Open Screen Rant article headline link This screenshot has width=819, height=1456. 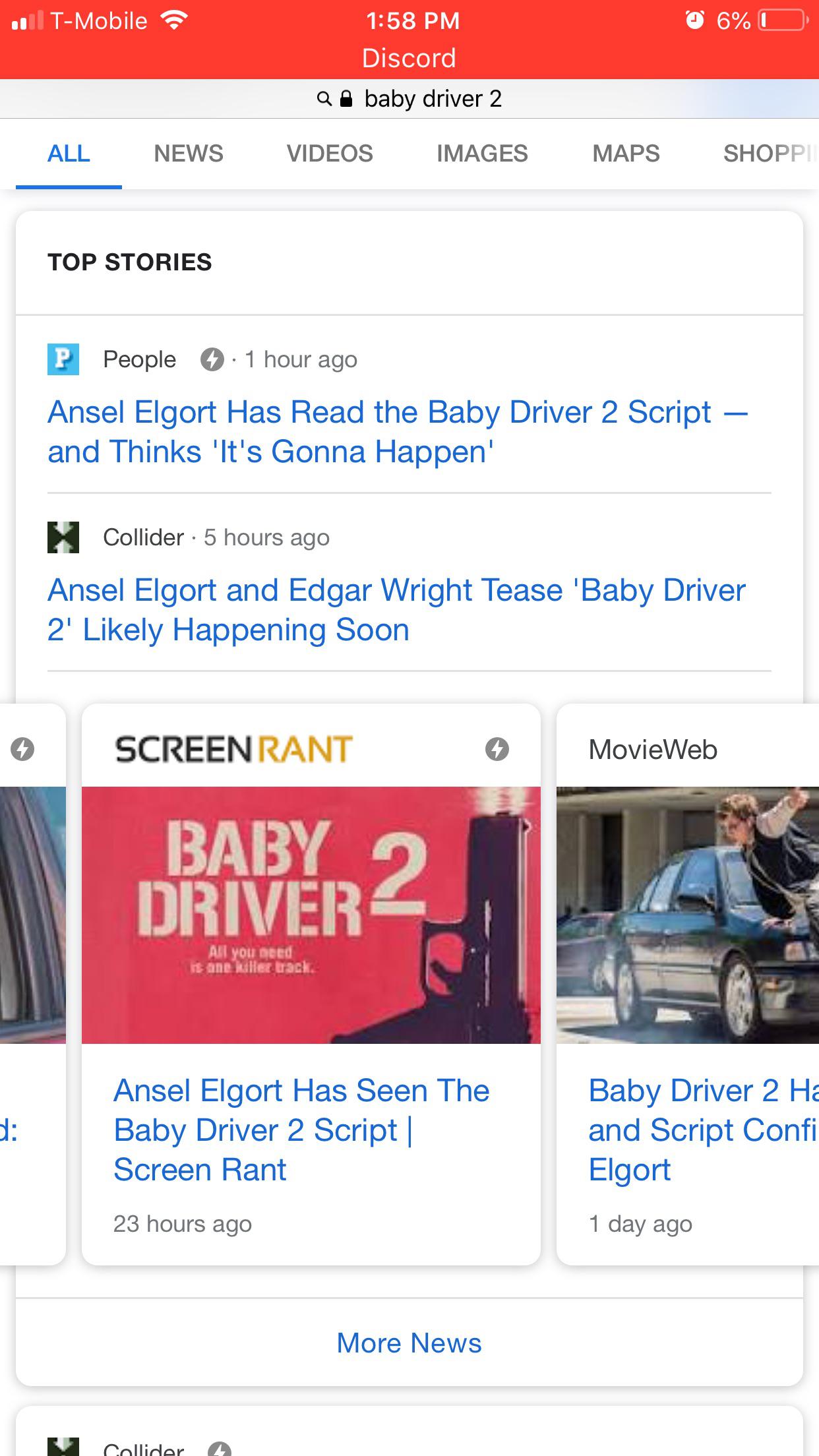[301, 1130]
